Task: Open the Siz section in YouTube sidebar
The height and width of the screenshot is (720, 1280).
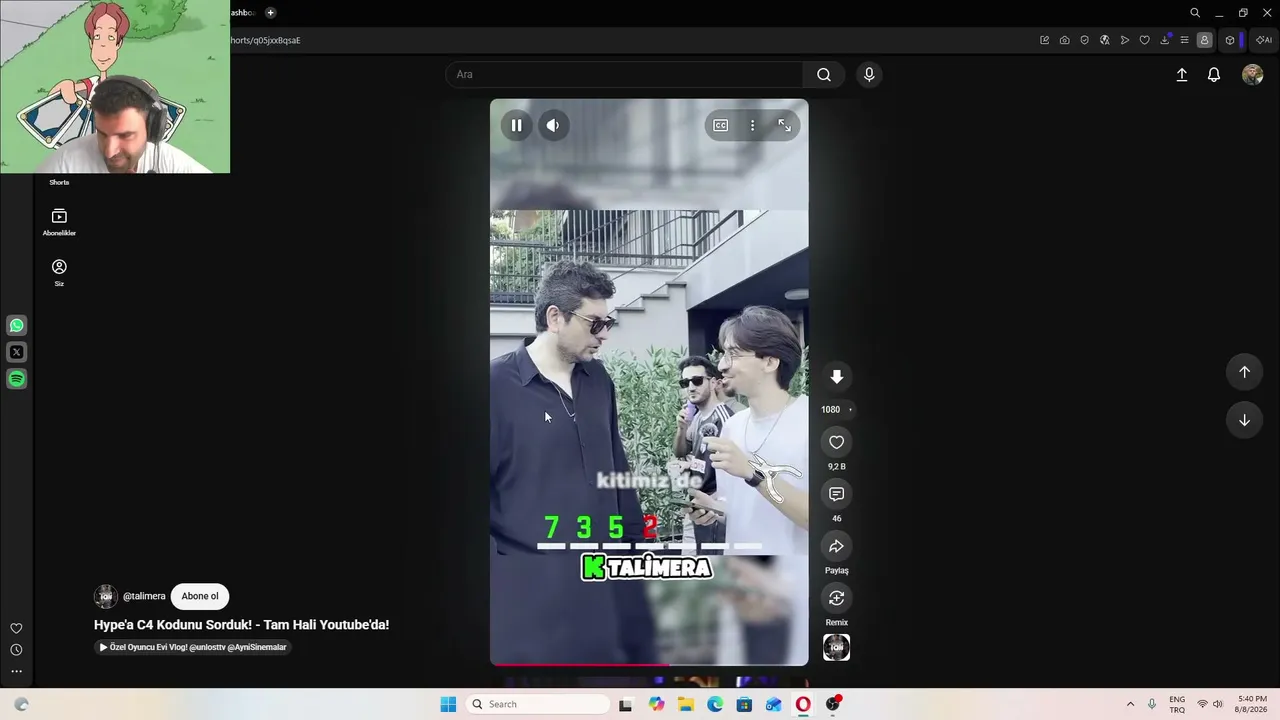Action: pyautogui.click(x=59, y=272)
